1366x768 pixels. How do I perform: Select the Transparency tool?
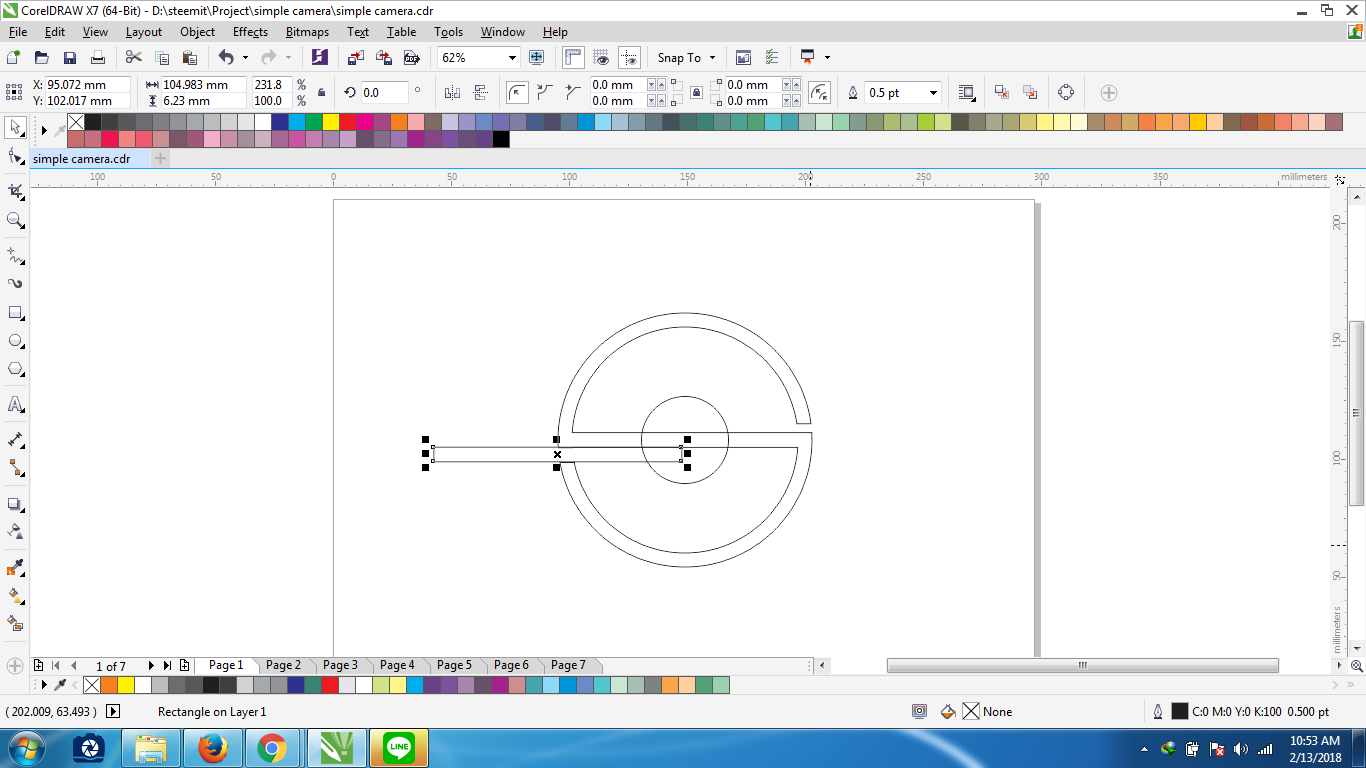15,531
